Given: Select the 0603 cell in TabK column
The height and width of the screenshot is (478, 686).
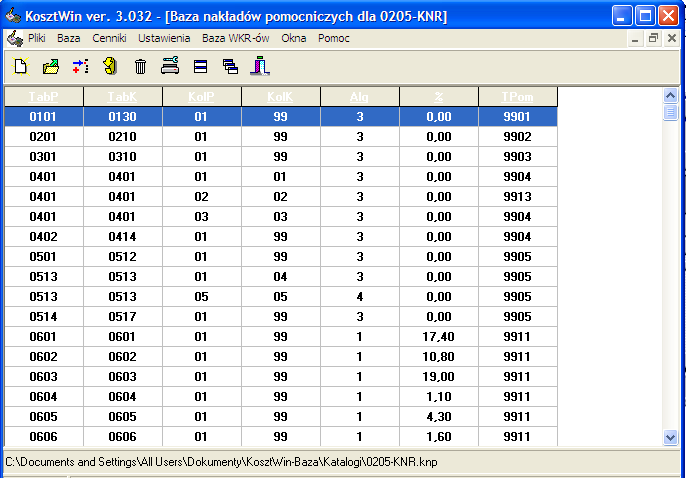Looking at the screenshot, I should point(123,377).
